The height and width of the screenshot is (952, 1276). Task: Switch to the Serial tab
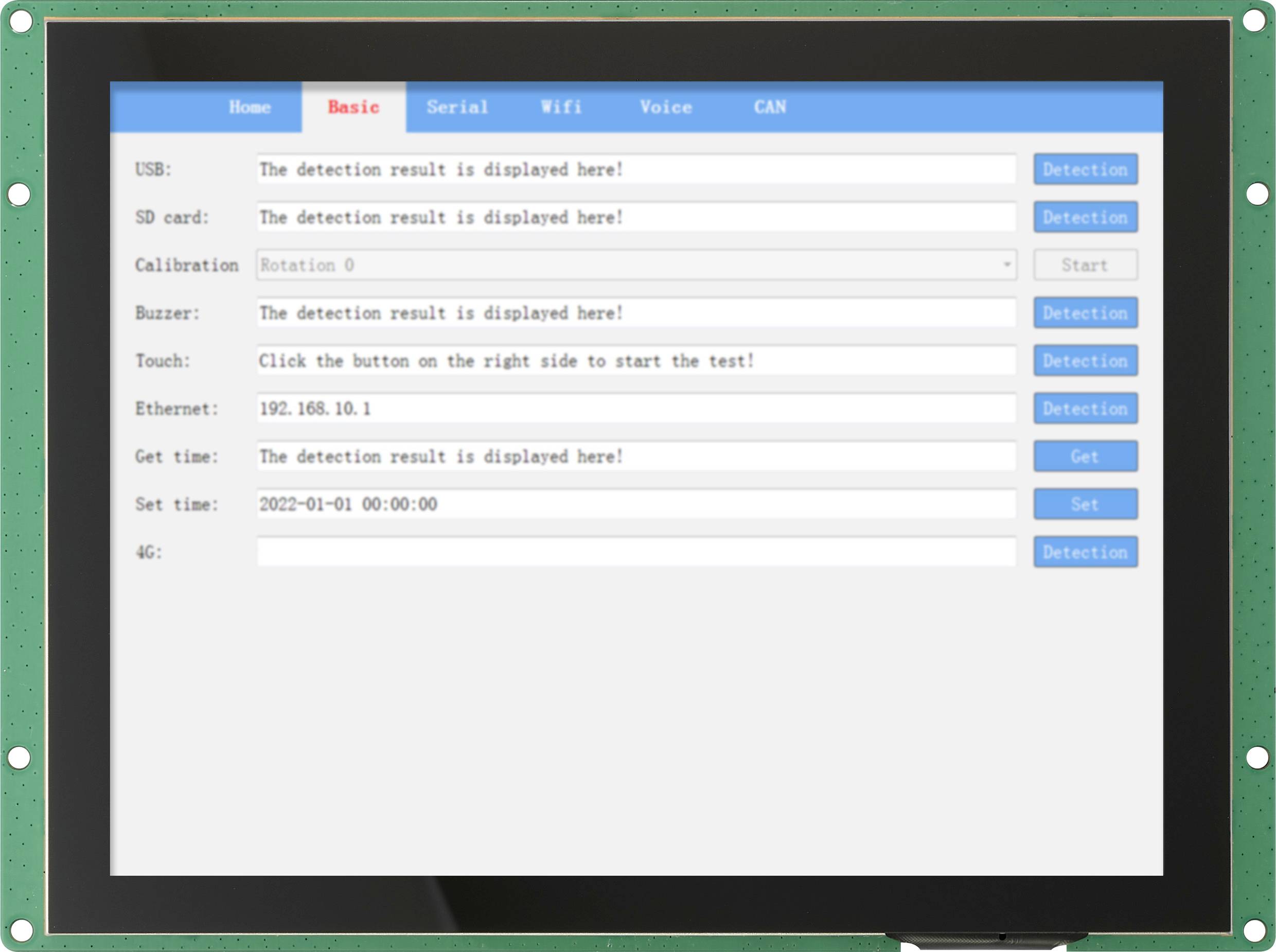(457, 107)
